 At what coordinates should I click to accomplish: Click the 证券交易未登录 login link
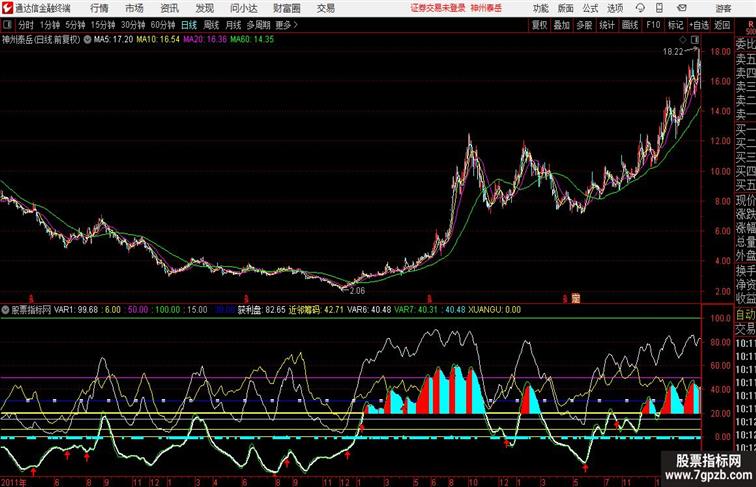click(x=438, y=8)
